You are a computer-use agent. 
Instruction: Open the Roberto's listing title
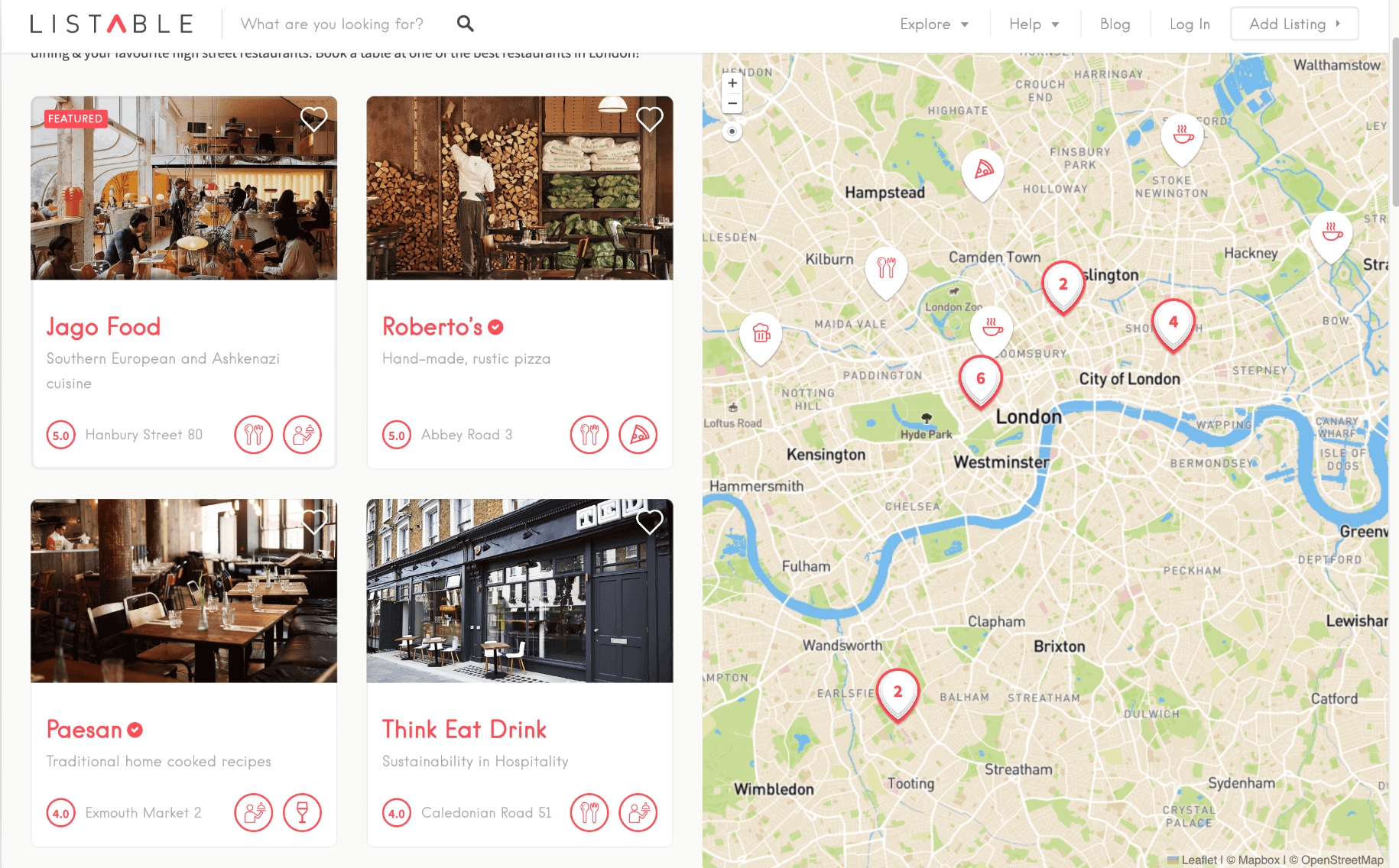click(433, 327)
